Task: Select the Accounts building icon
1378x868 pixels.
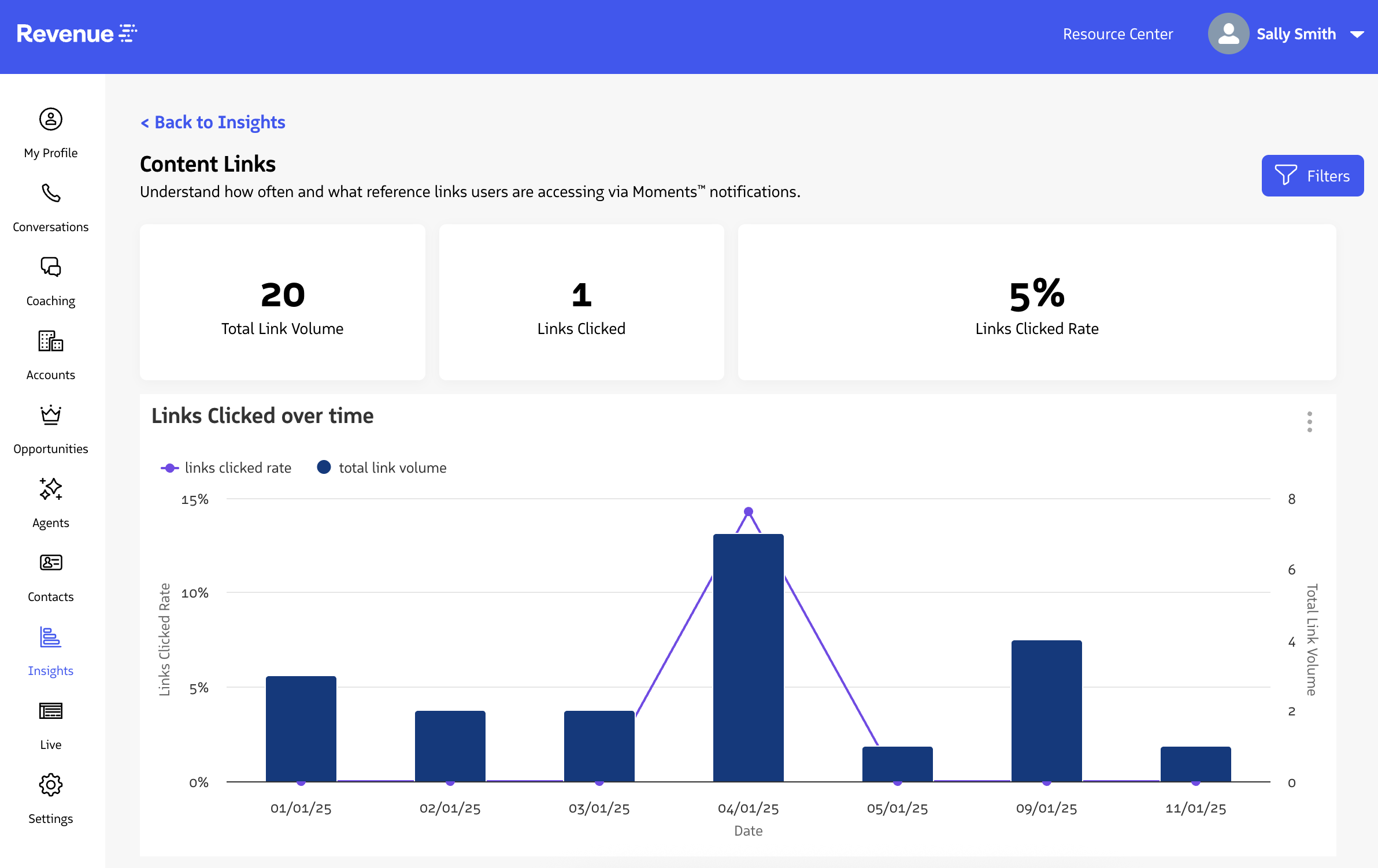Action: coord(51,342)
